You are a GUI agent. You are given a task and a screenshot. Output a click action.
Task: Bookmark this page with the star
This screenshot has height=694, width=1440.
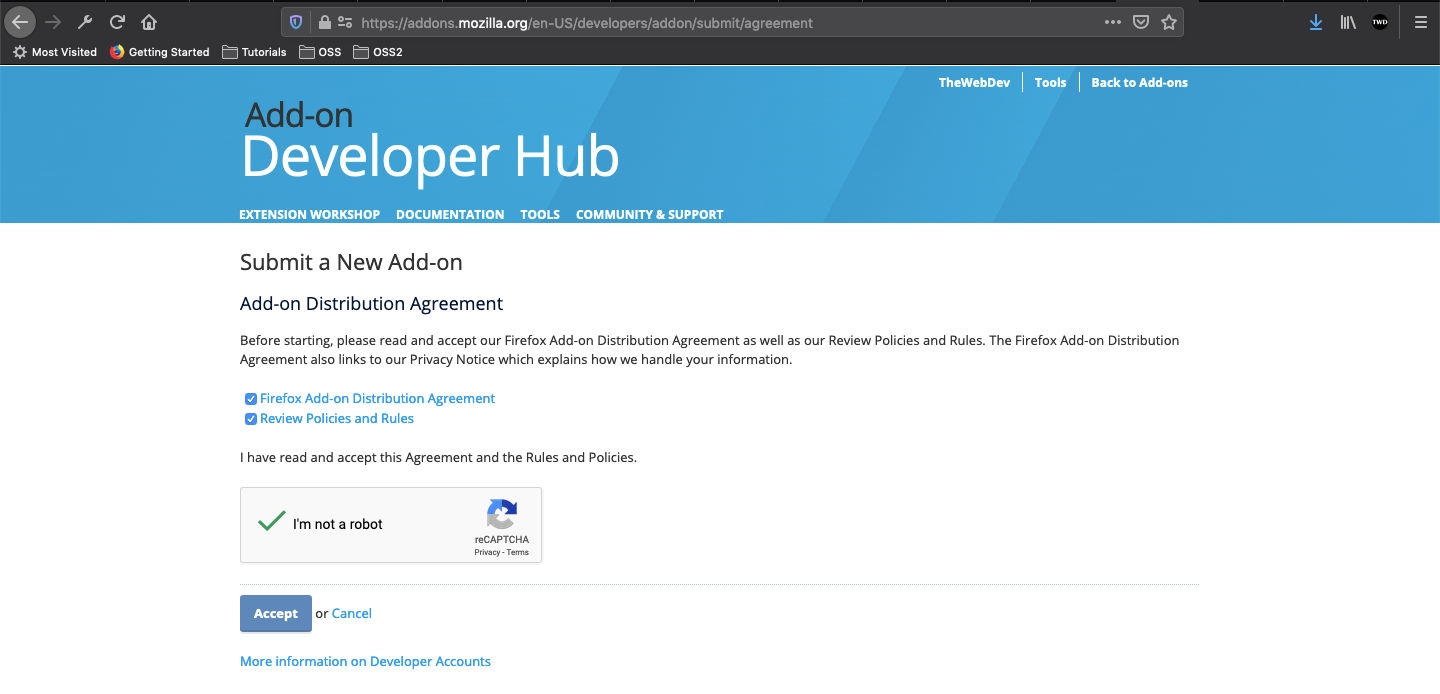(x=1169, y=22)
